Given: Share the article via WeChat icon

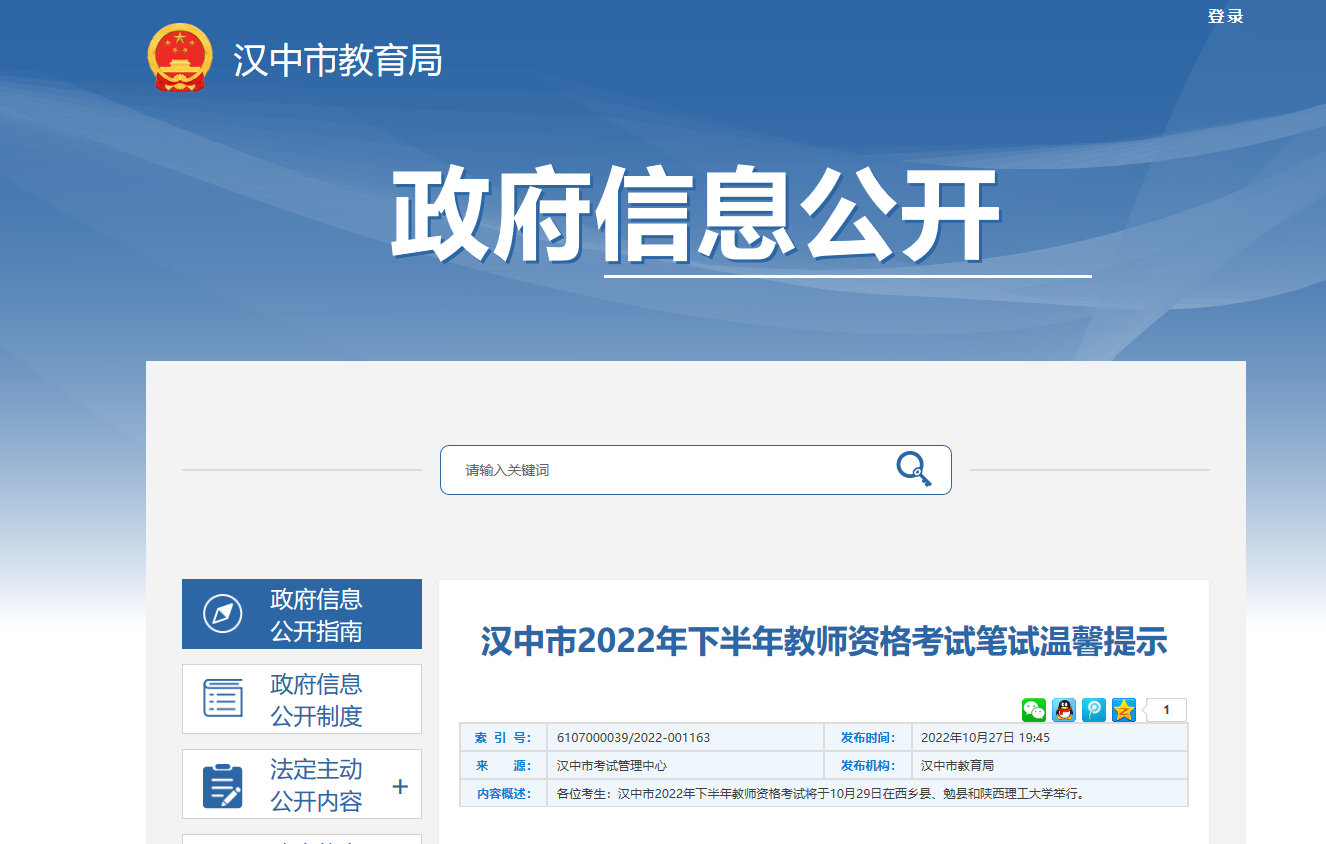Looking at the screenshot, I should coord(1033,710).
